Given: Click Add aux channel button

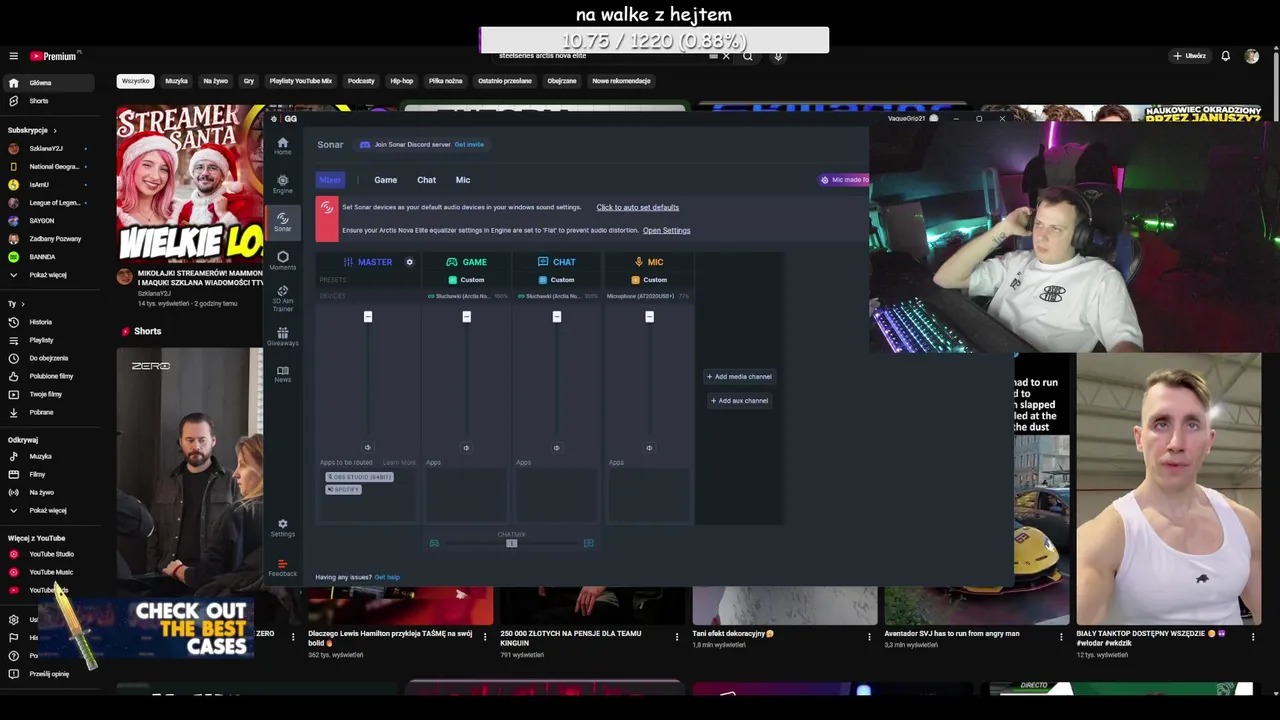Looking at the screenshot, I should point(739,401).
